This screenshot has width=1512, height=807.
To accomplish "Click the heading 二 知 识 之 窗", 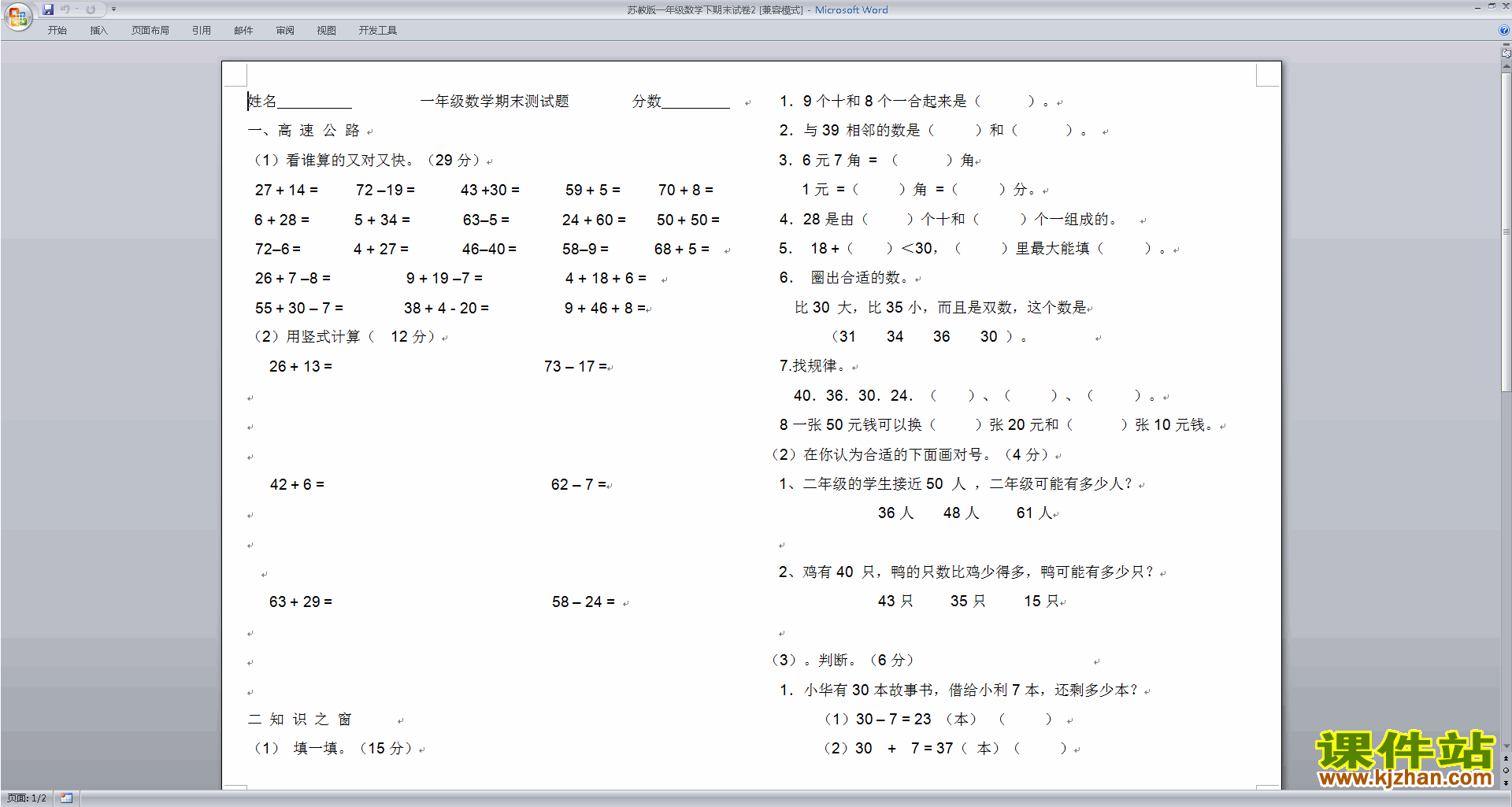I will [x=300, y=719].
